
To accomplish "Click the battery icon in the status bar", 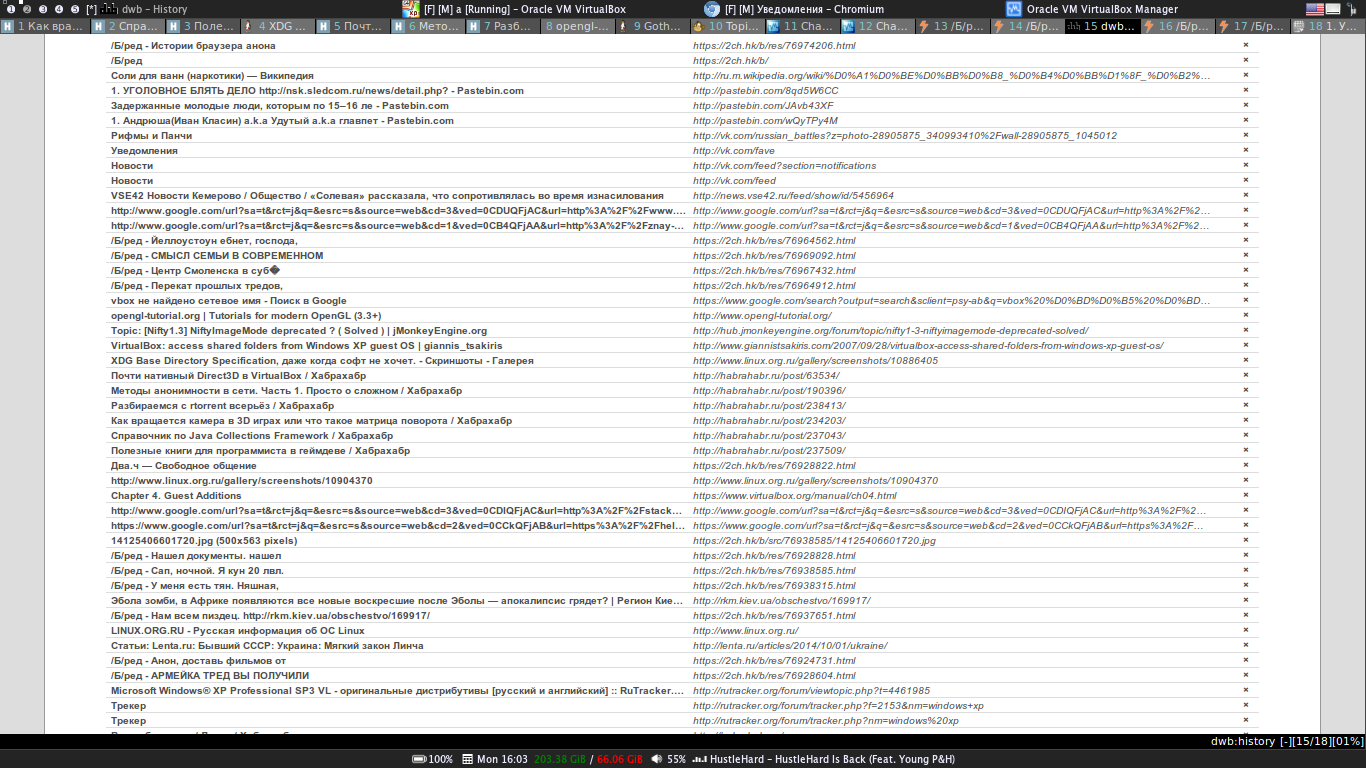I will (420, 759).
